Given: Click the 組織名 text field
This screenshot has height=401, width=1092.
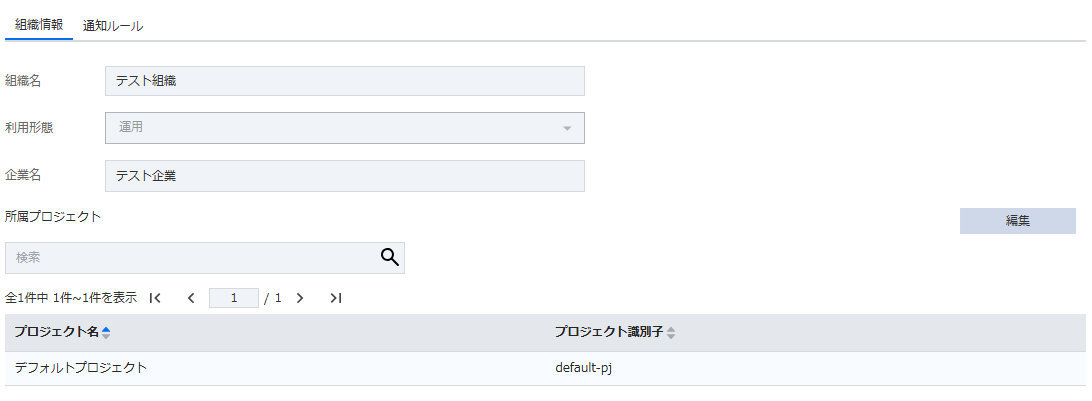Looking at the screenshot, I should click(x=344, y=81).
